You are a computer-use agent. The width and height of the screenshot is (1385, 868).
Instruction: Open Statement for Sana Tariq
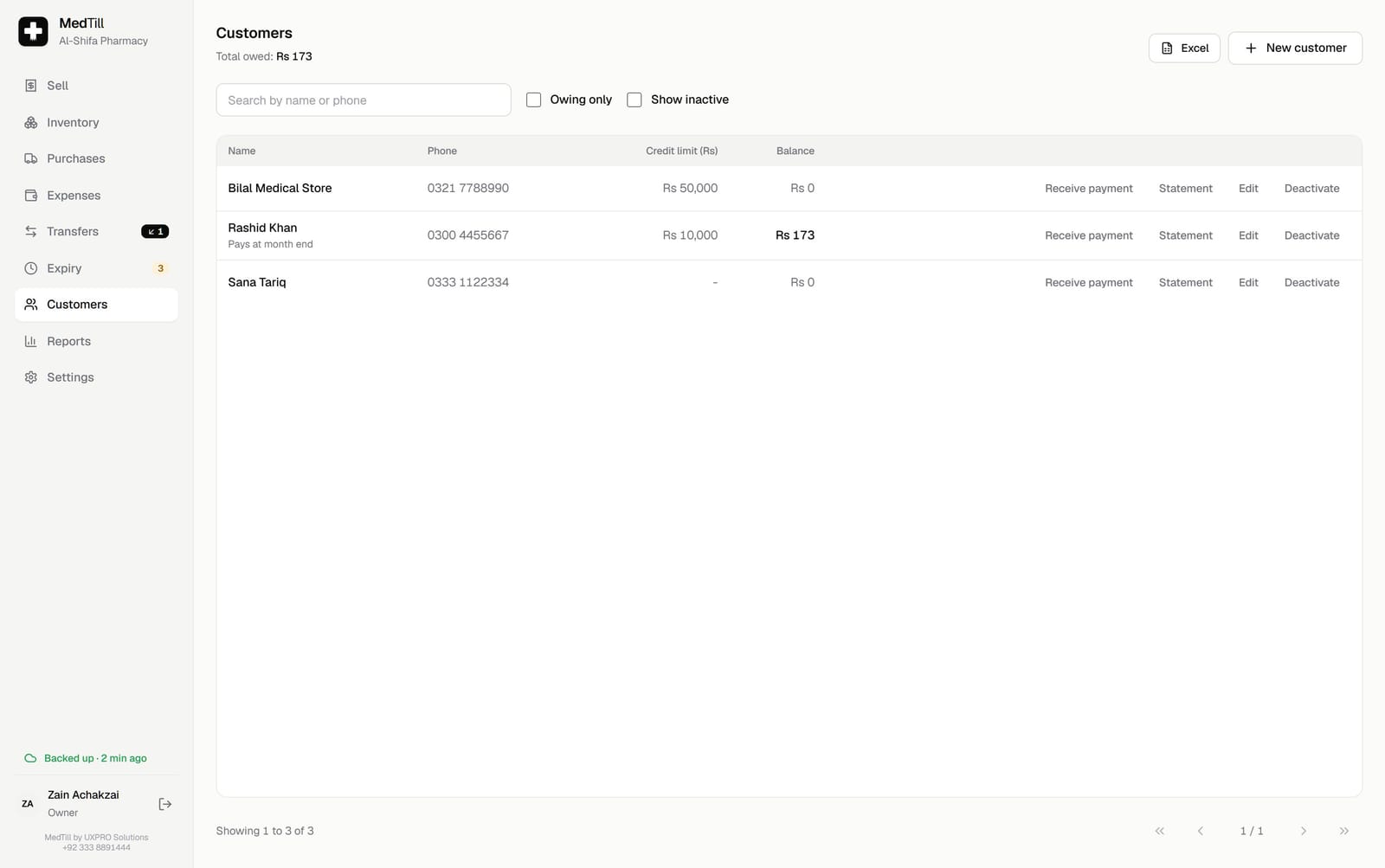[1185, 282]
